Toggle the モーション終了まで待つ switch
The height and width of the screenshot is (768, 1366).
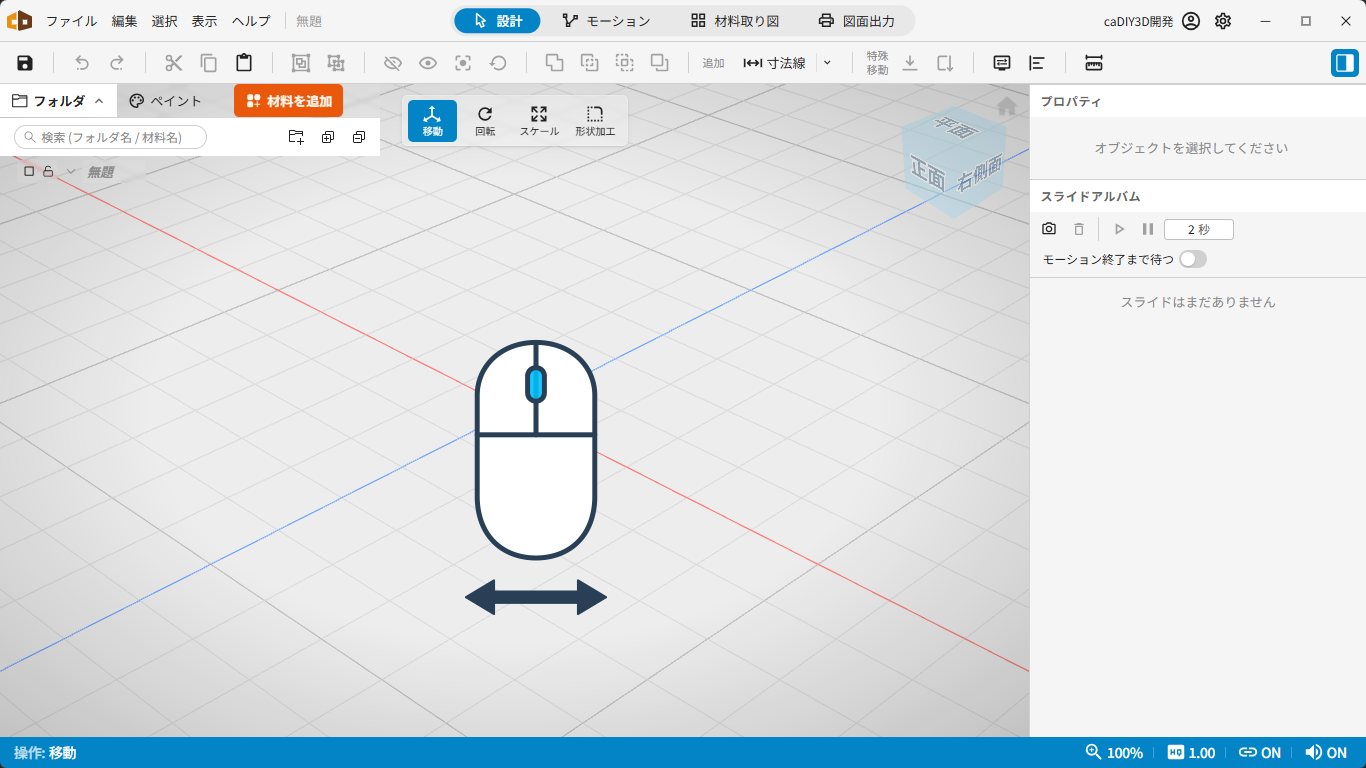pos(1193,259)
